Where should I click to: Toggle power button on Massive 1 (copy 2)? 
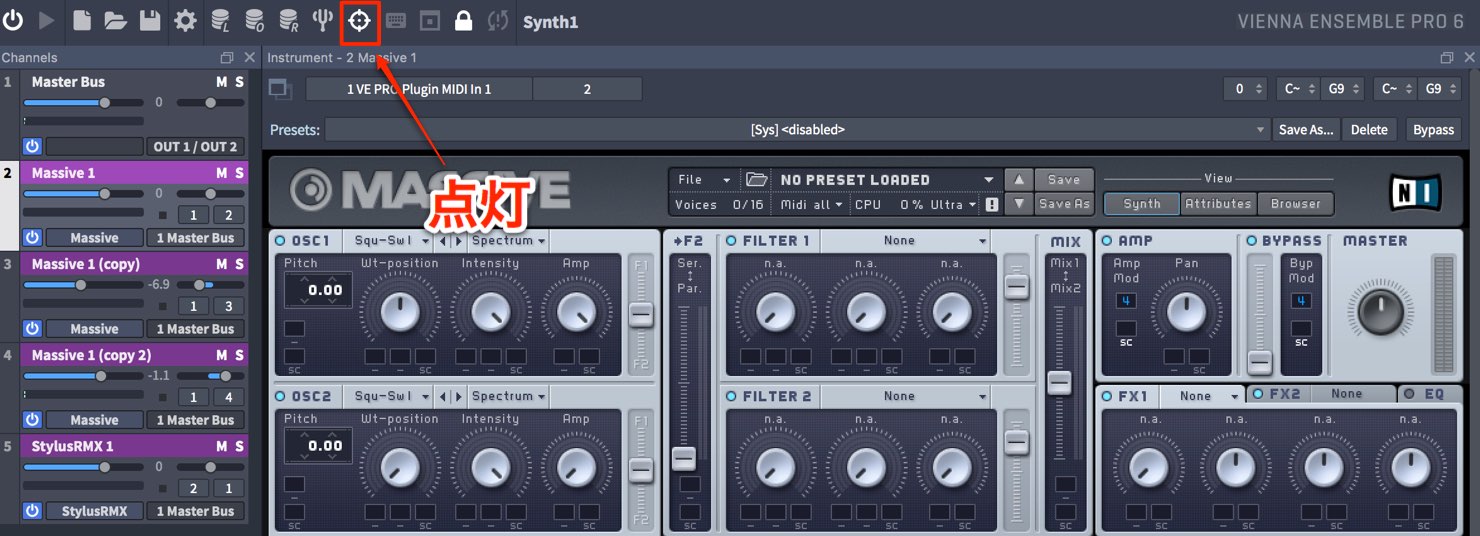[32, 420]
